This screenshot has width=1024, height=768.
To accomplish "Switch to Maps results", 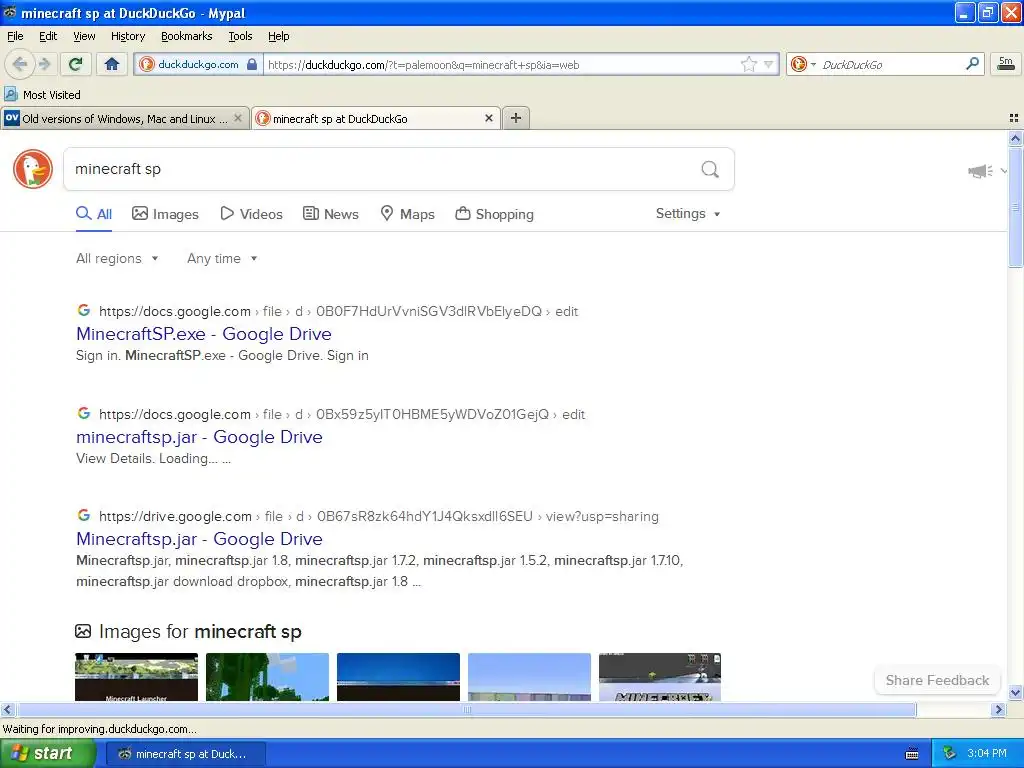I will coord(408,214).
